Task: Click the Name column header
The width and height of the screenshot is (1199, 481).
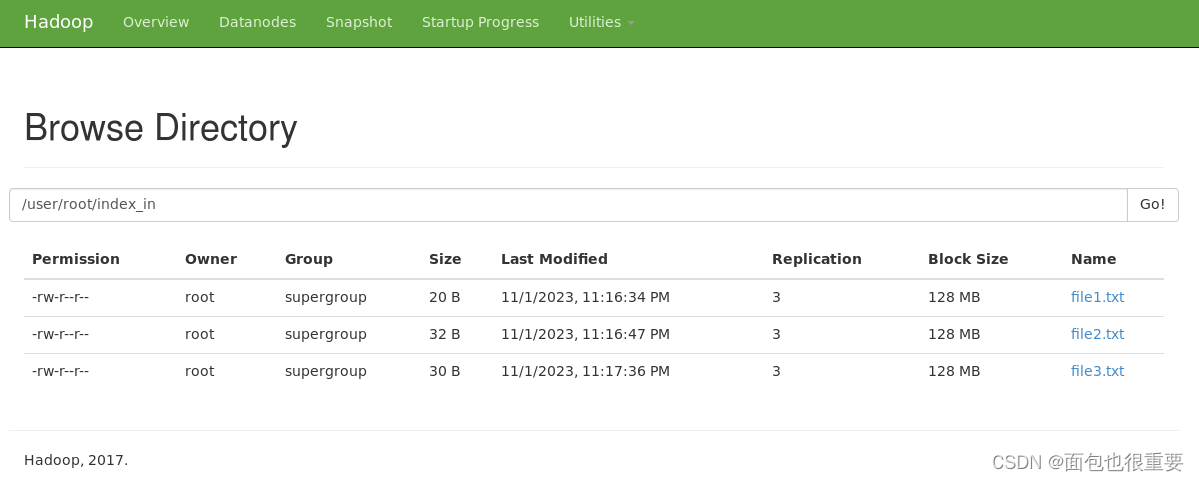Action: (1093, 259)
